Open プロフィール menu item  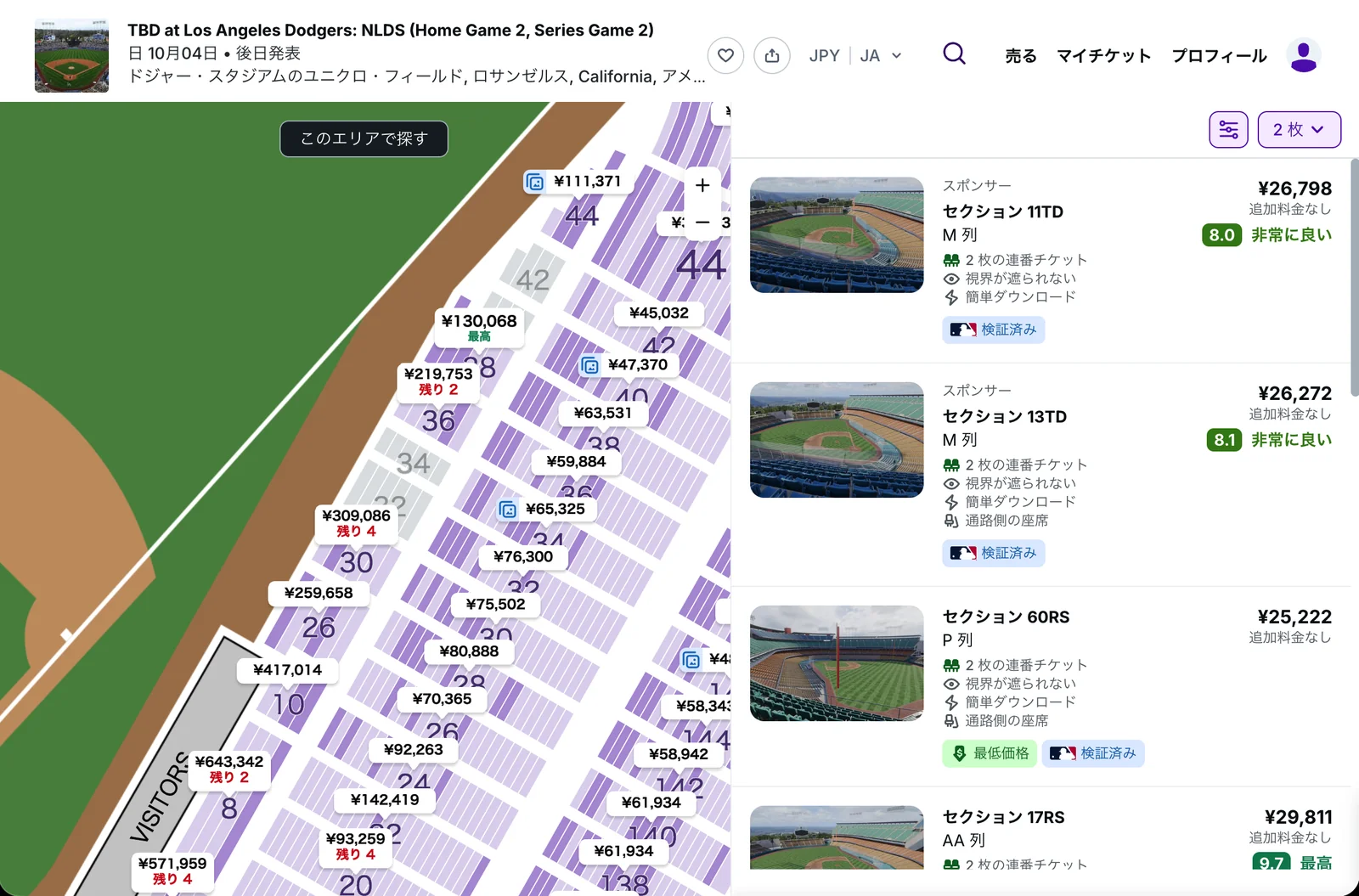click(x=1219, y=56)
